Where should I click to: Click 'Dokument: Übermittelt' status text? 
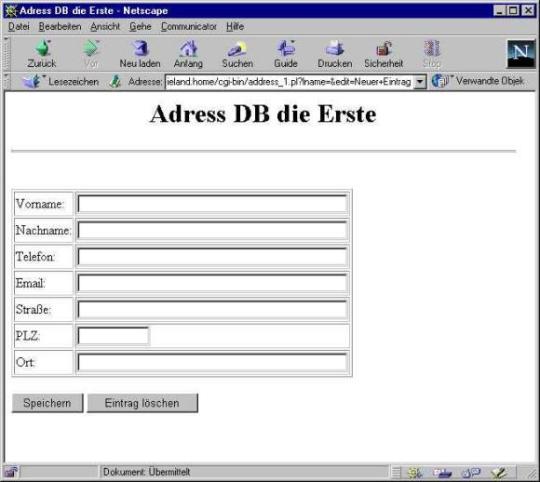point(146,472)
